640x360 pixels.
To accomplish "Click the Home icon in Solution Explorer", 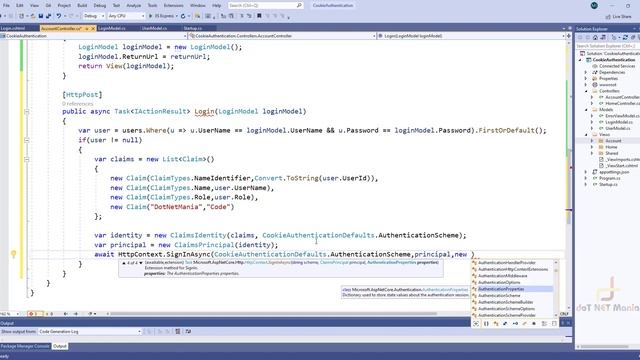I will click(595, 38).
